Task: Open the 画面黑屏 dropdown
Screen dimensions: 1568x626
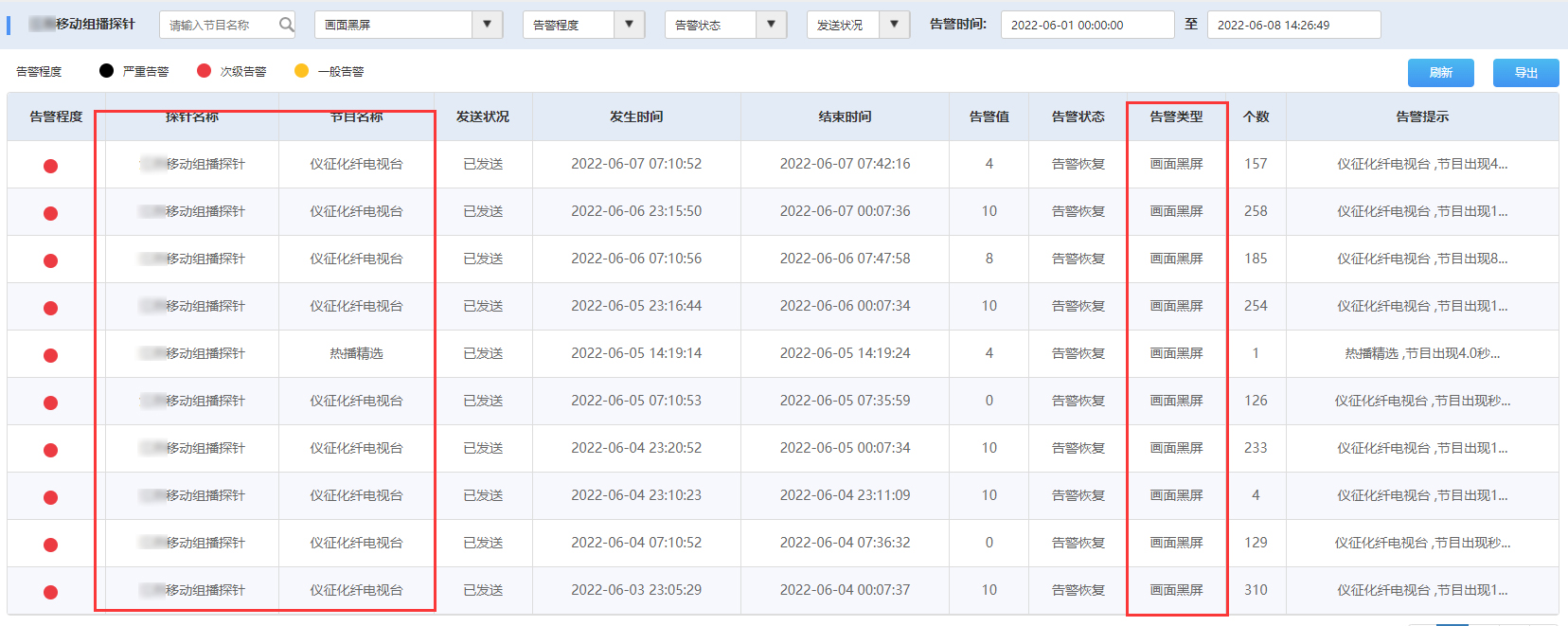Action: (487, 25)
